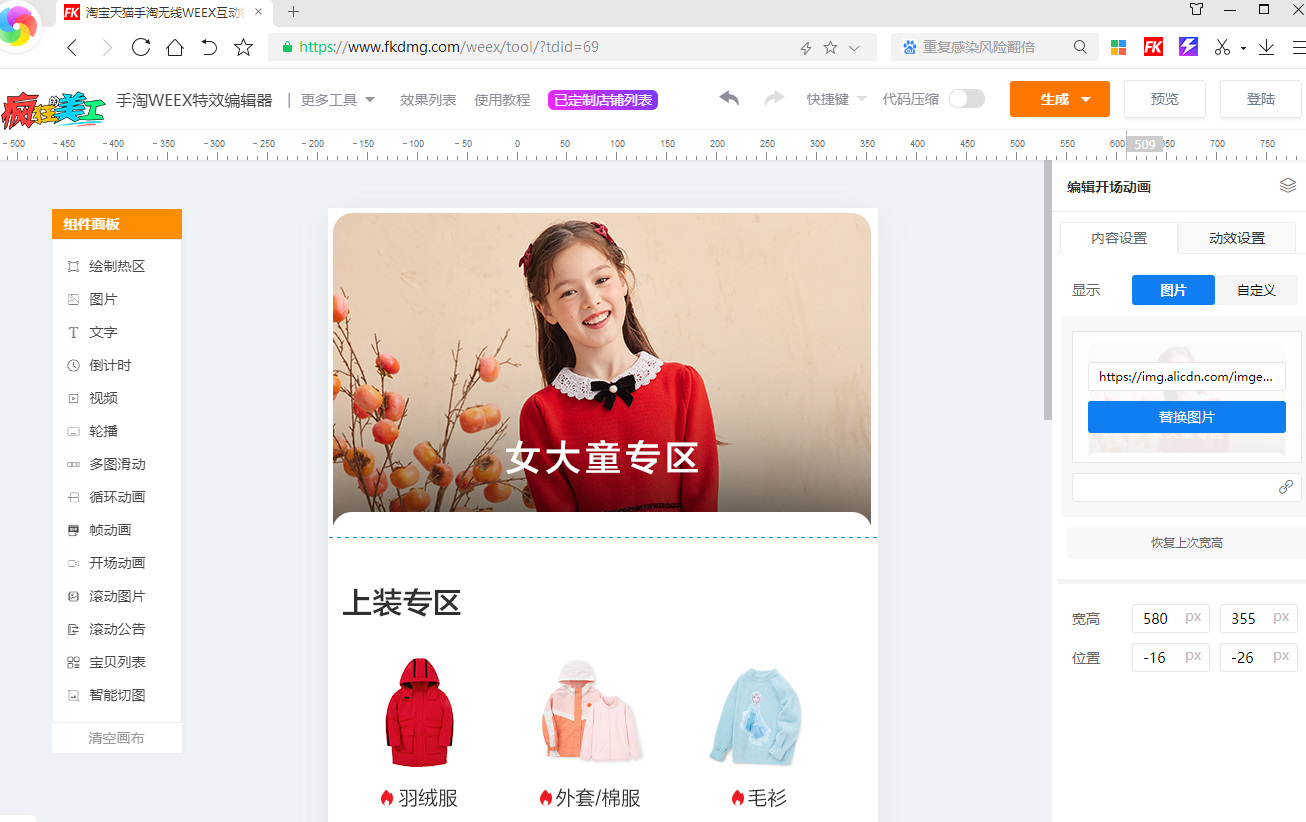The width and height of the screenshot is (1306, 822).
Task: Select 图片 display mode
Action: coord(1173,290)
